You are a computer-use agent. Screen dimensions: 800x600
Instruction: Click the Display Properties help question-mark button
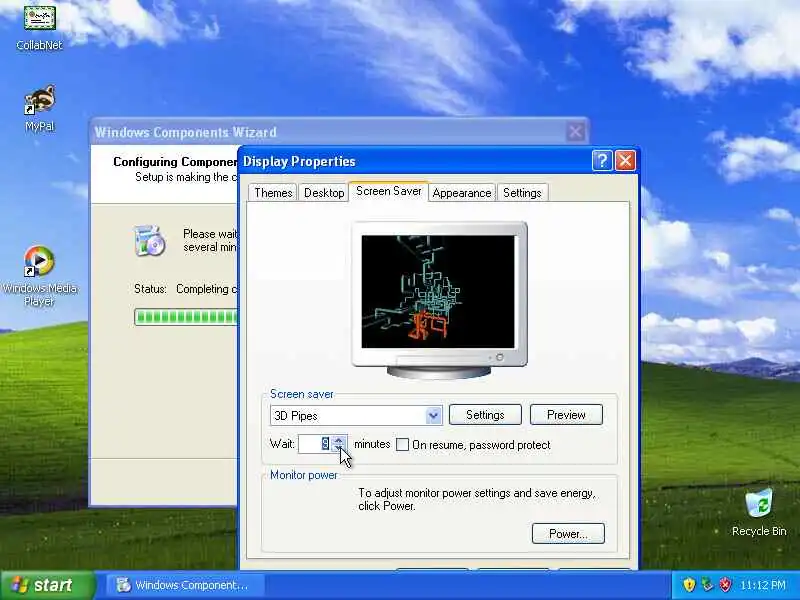pos(602,161)
